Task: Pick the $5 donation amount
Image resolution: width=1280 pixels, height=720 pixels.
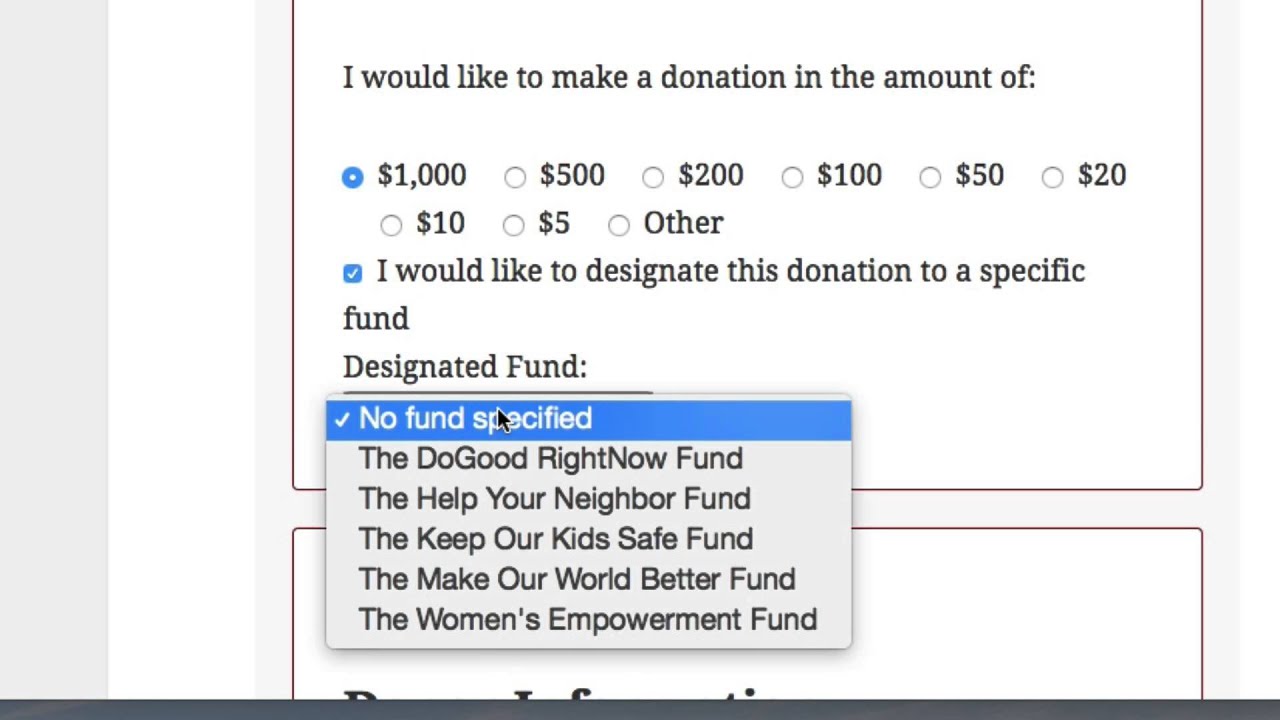Action: tap(513, 225)
